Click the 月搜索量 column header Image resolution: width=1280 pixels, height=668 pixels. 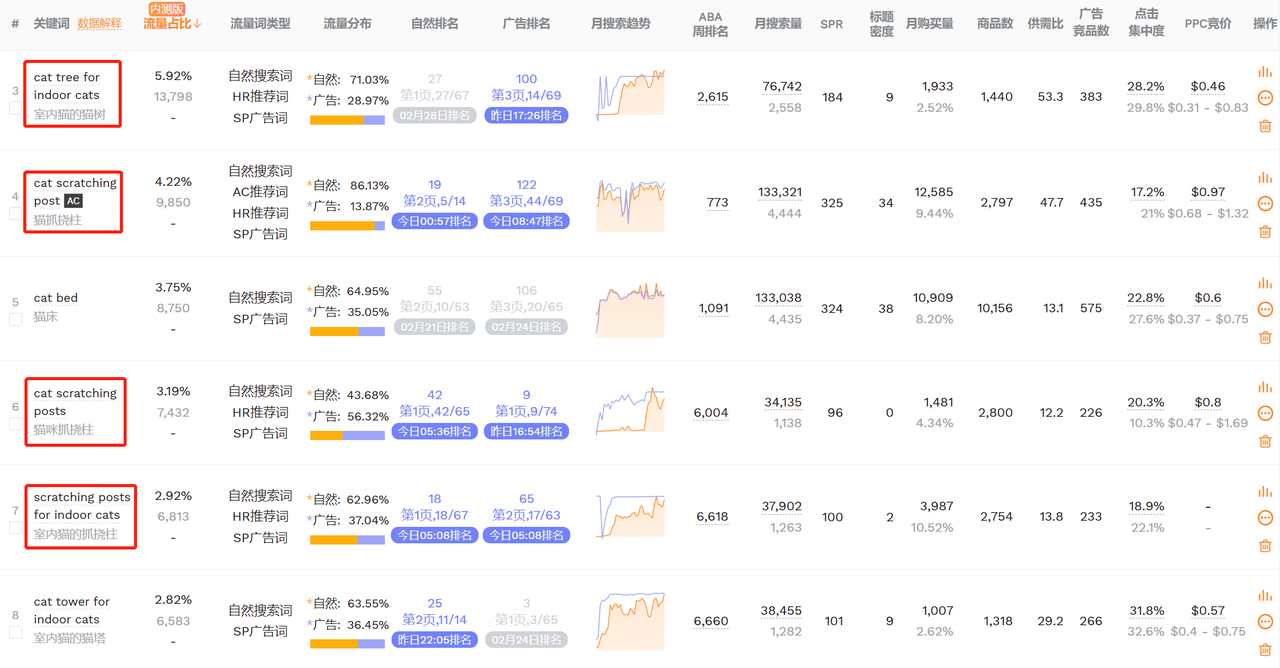click(x=778, y=23)
